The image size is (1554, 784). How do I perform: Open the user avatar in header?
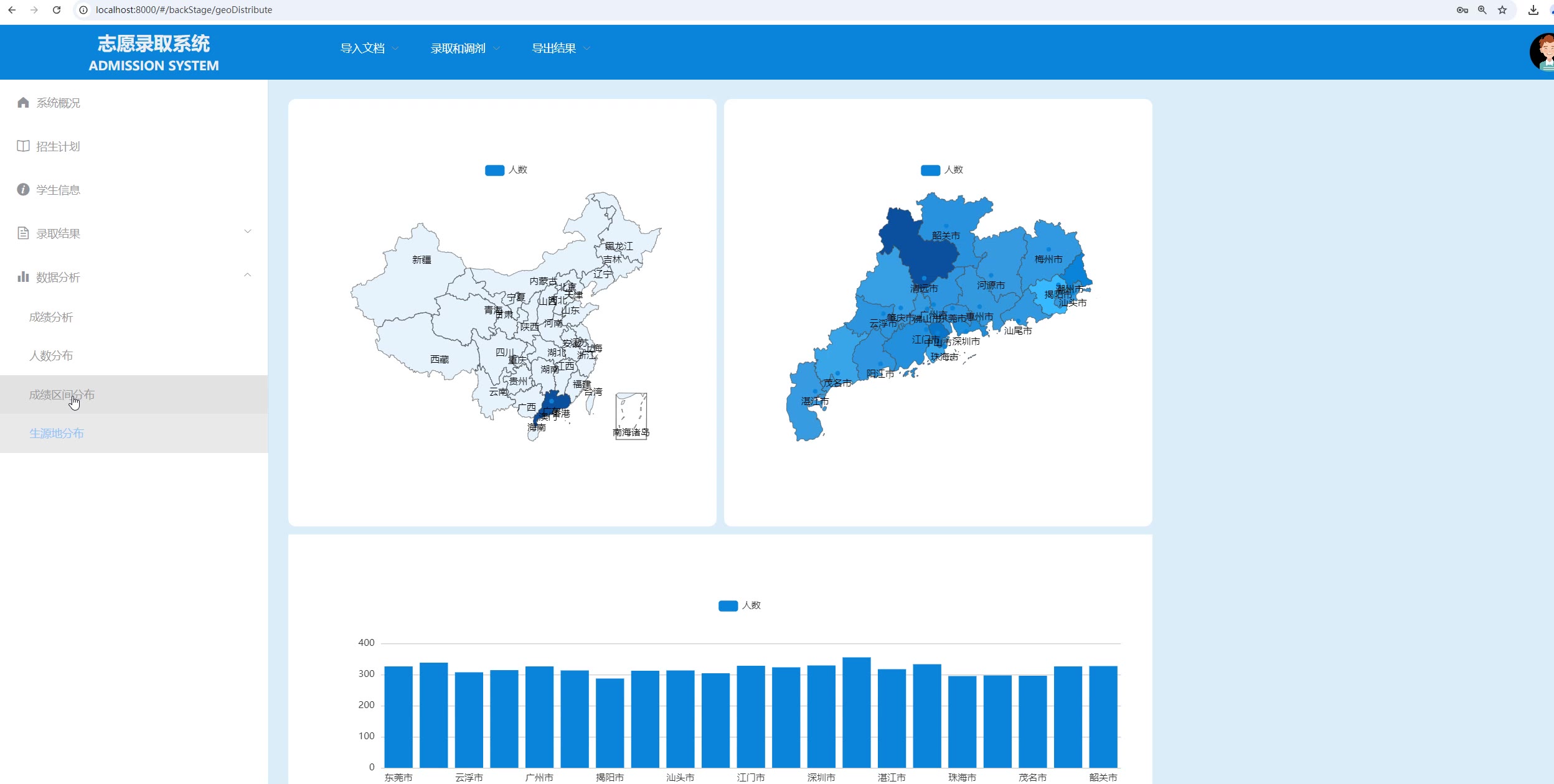pos(1543,52)
